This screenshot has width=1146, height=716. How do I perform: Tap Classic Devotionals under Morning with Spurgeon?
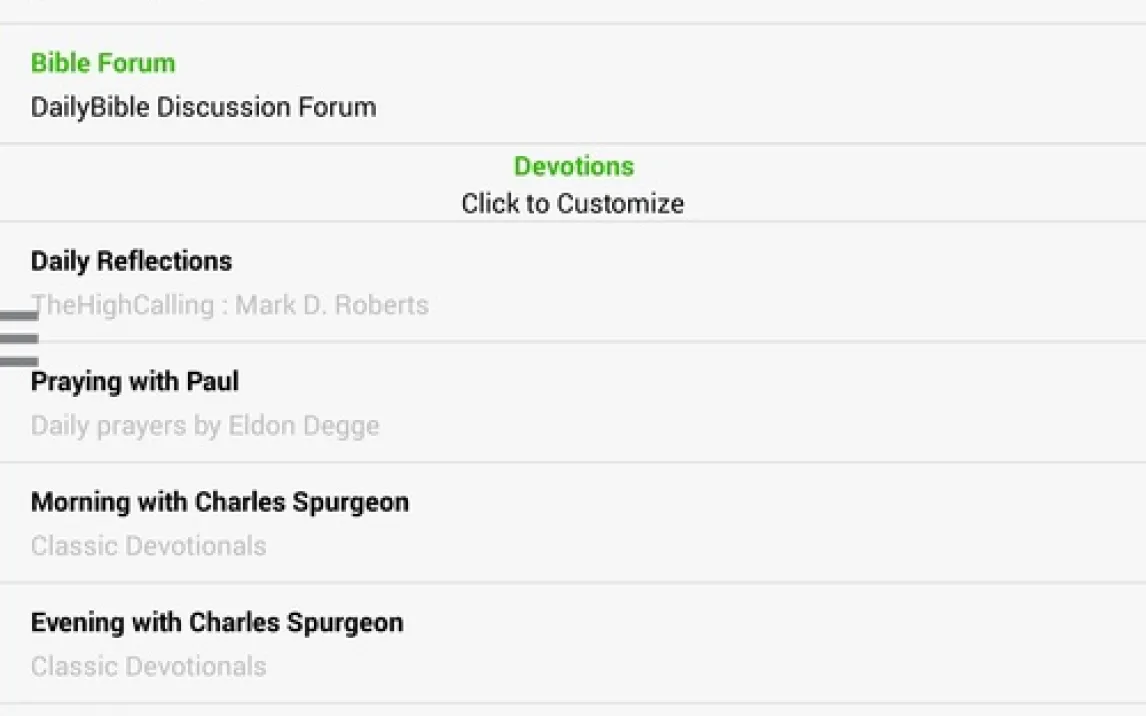(149, 546)
